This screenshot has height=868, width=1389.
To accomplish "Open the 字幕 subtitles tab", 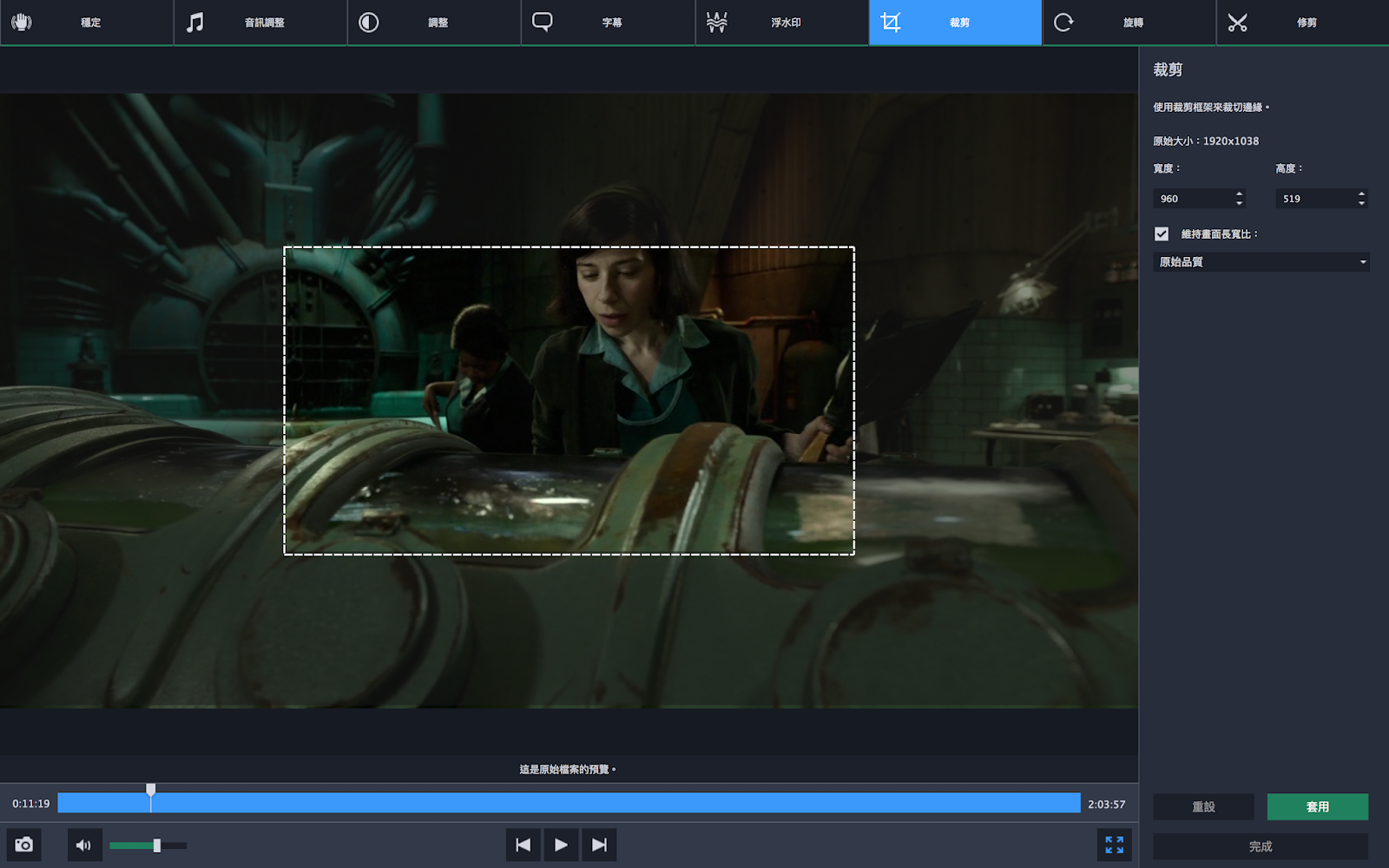I will [608, 23].
